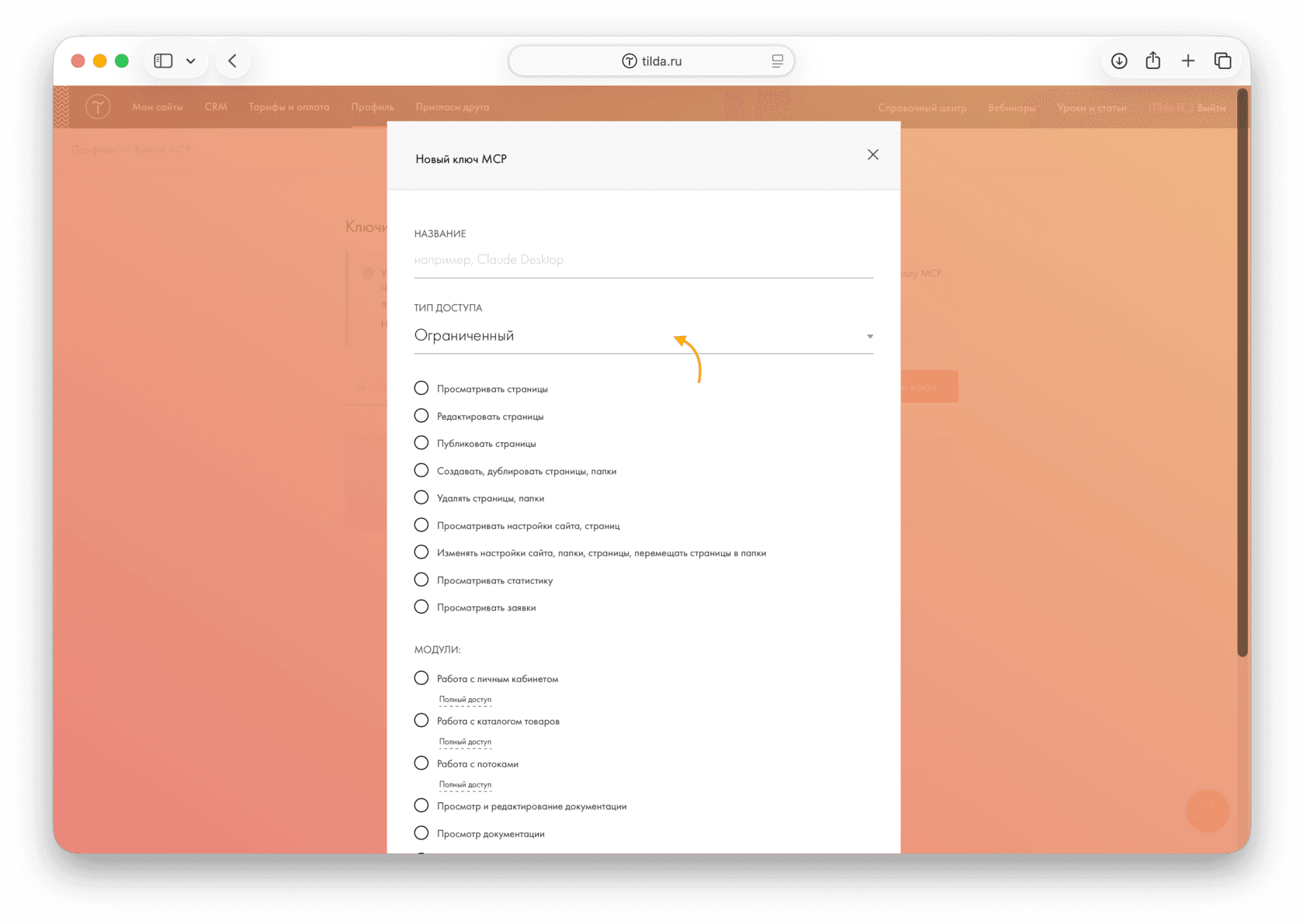Enable Работа с потоками module
1304x924 pixels.
coord(421,763)
